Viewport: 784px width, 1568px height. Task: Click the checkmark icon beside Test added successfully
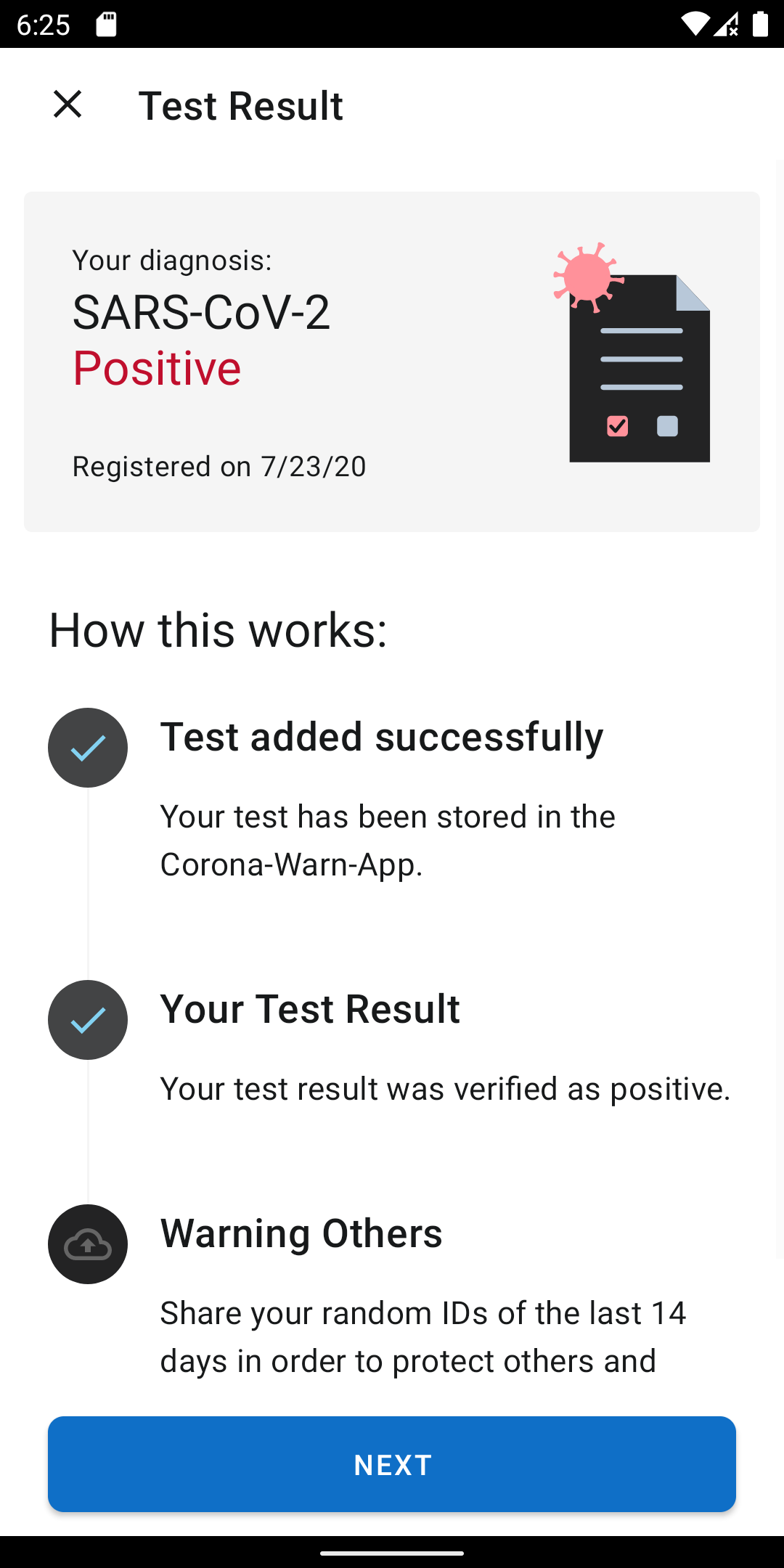pos(88,748)
